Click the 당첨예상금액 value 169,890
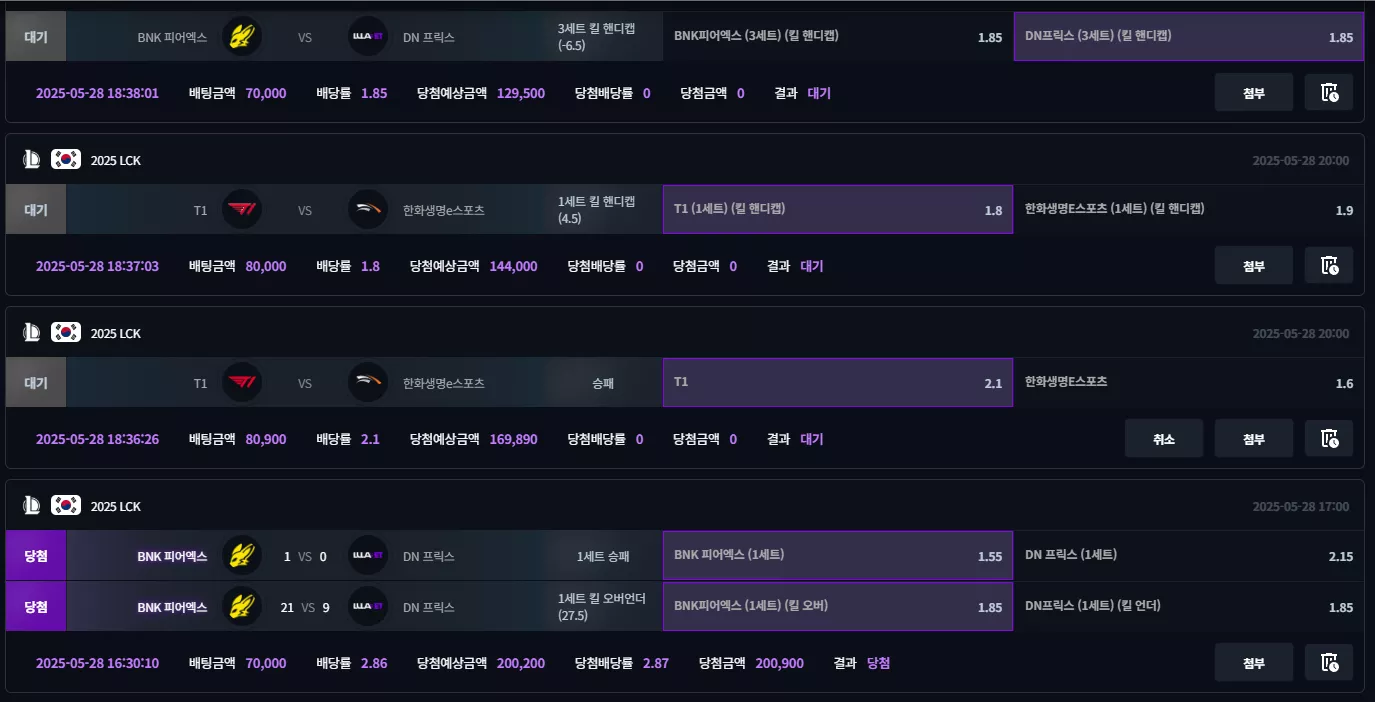Screen dimensions: 1375x702 click(x=513, y=439)
